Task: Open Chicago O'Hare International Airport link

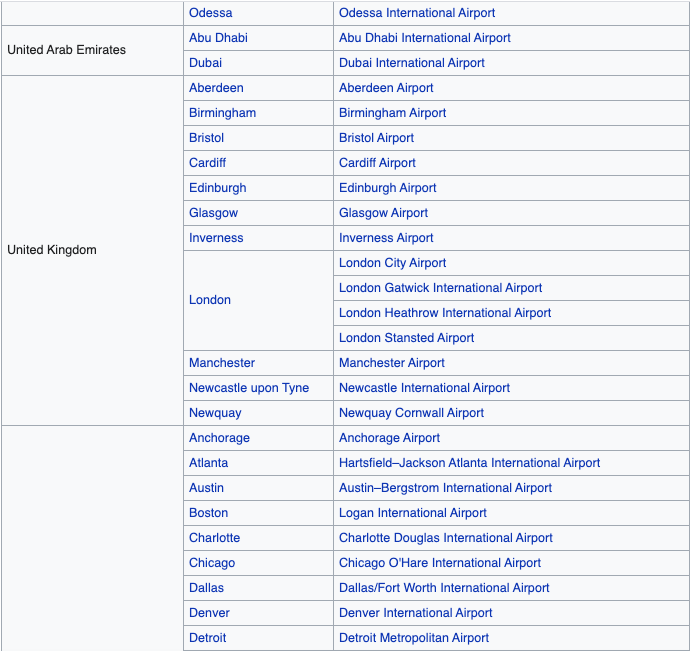Action: tap(440, 563)
